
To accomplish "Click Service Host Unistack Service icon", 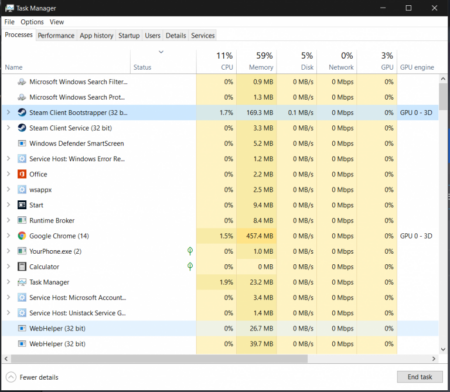I will click(22, 313).
